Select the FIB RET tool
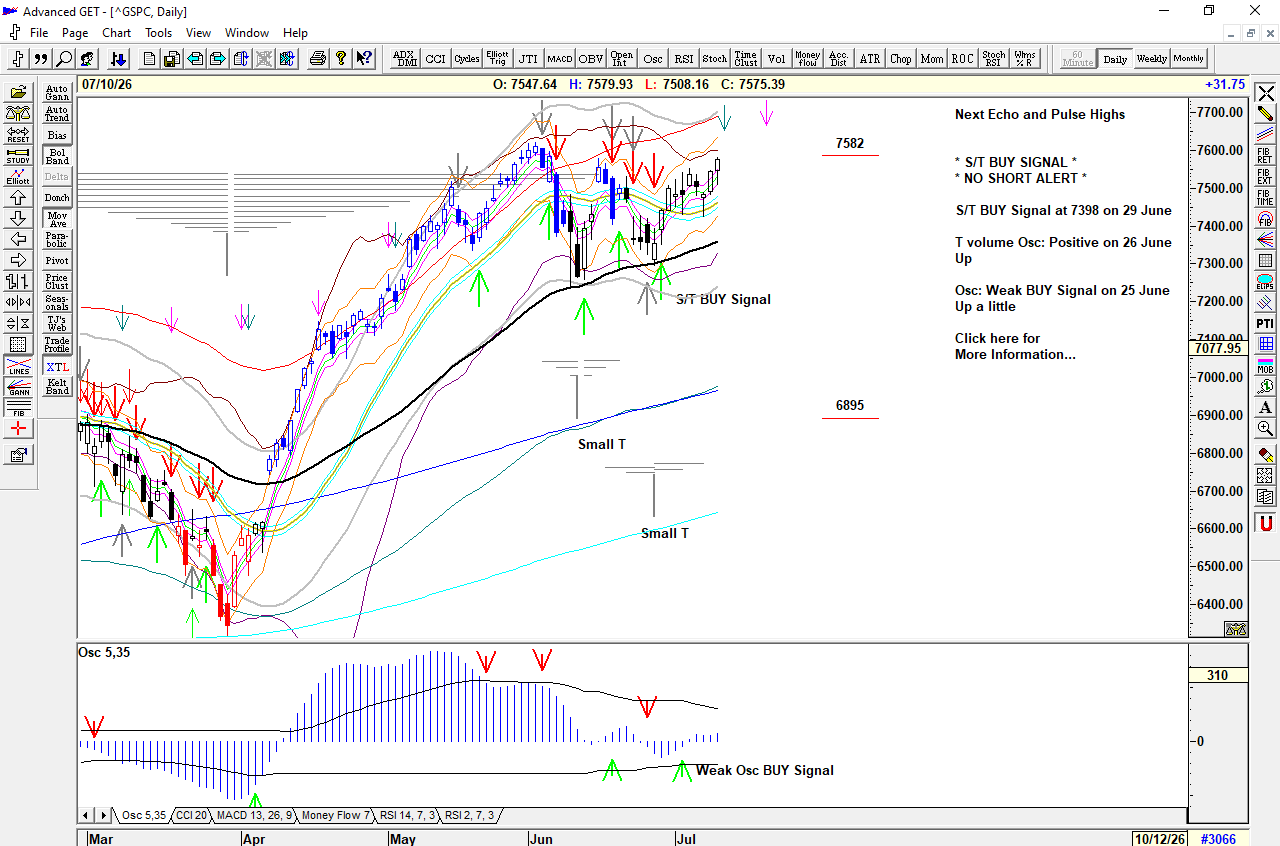This screenshot has width=1280, height=846. click(x=1265, y=155)
